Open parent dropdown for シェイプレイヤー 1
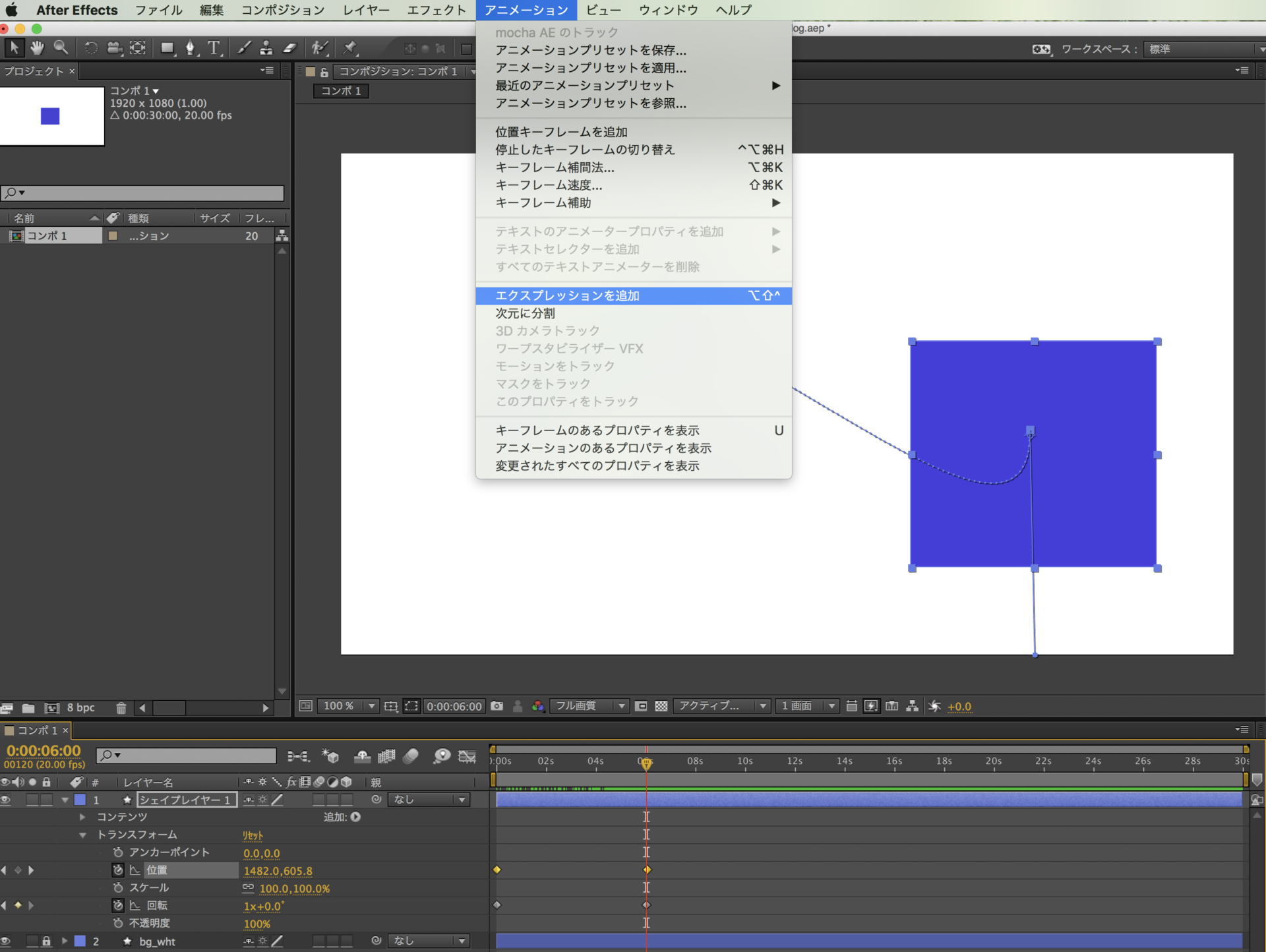 coord(429,800)
